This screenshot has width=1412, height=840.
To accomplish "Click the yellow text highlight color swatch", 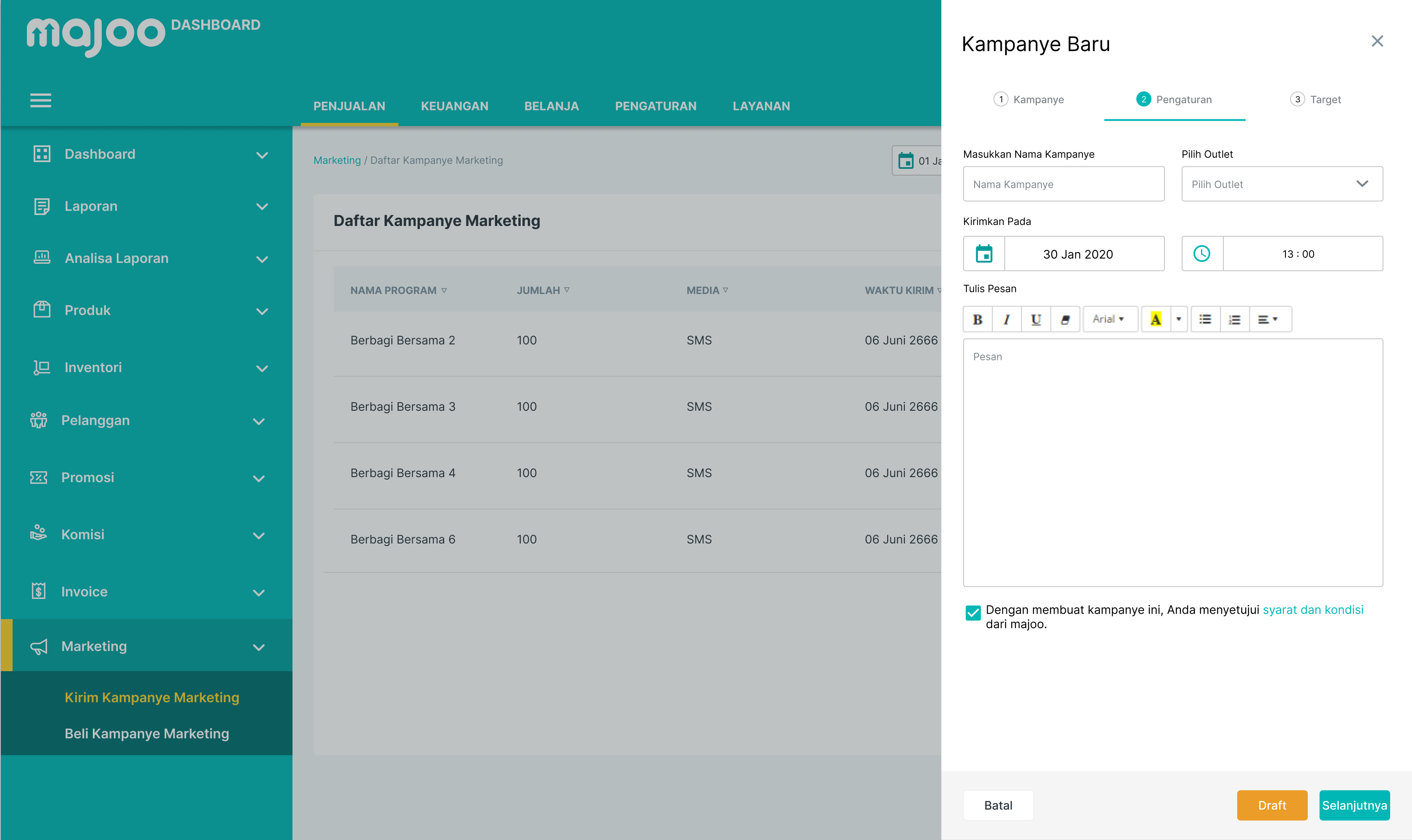I will pyautogui.click(x=1156, y=319).
